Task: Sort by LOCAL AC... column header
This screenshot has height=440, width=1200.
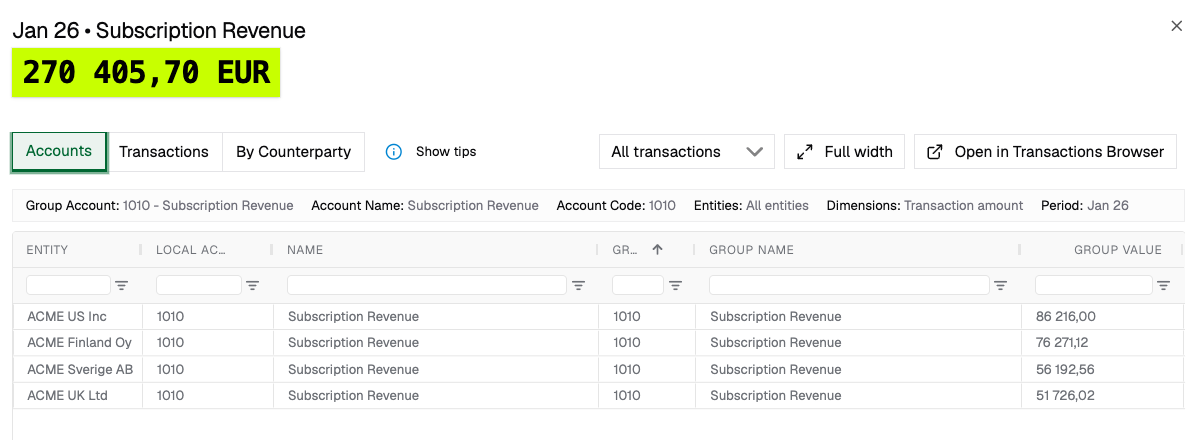Action: point(191,250)
